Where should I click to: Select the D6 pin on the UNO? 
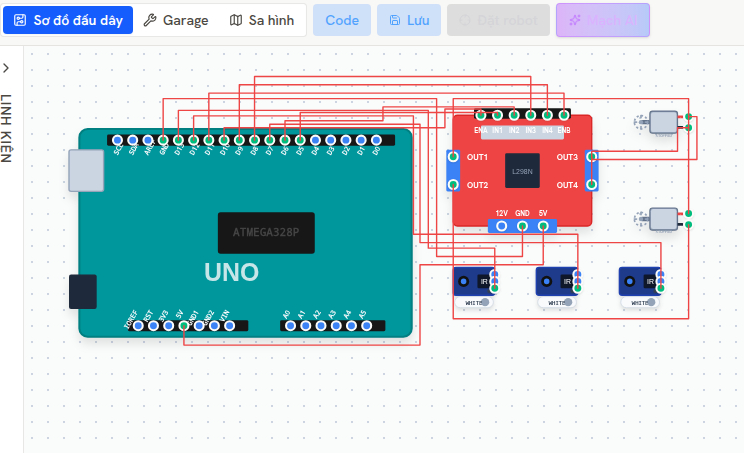pos(285,140)
